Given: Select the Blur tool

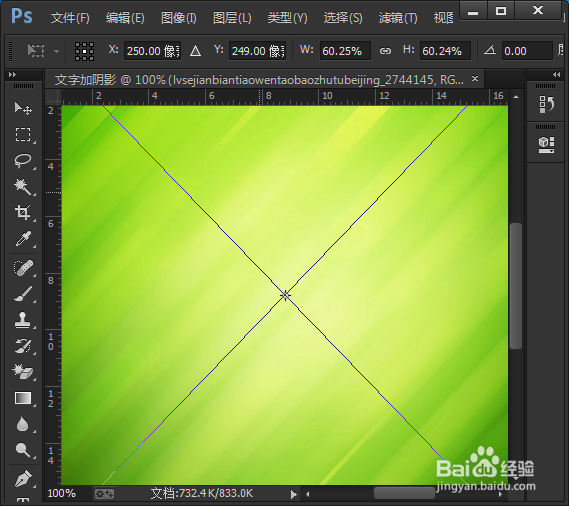Looking at the screenshot, I should [x=23, y=424].
